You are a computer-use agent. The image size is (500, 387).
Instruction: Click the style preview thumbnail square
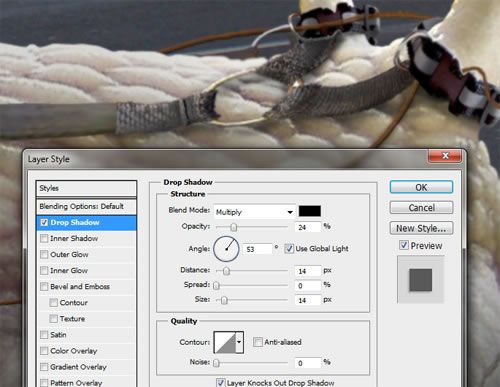420,280
